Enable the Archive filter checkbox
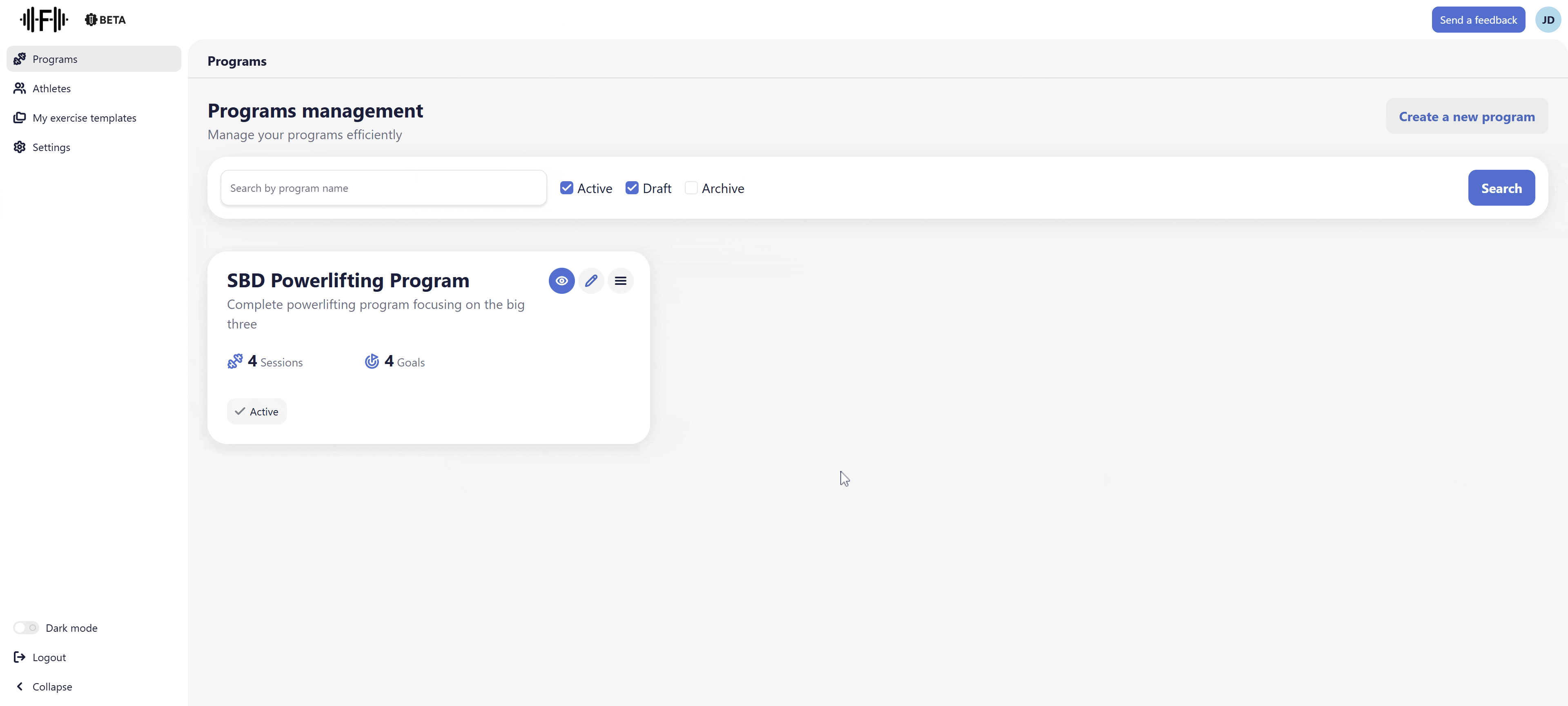Viewport: 1568px width, 706px height. 691,188
